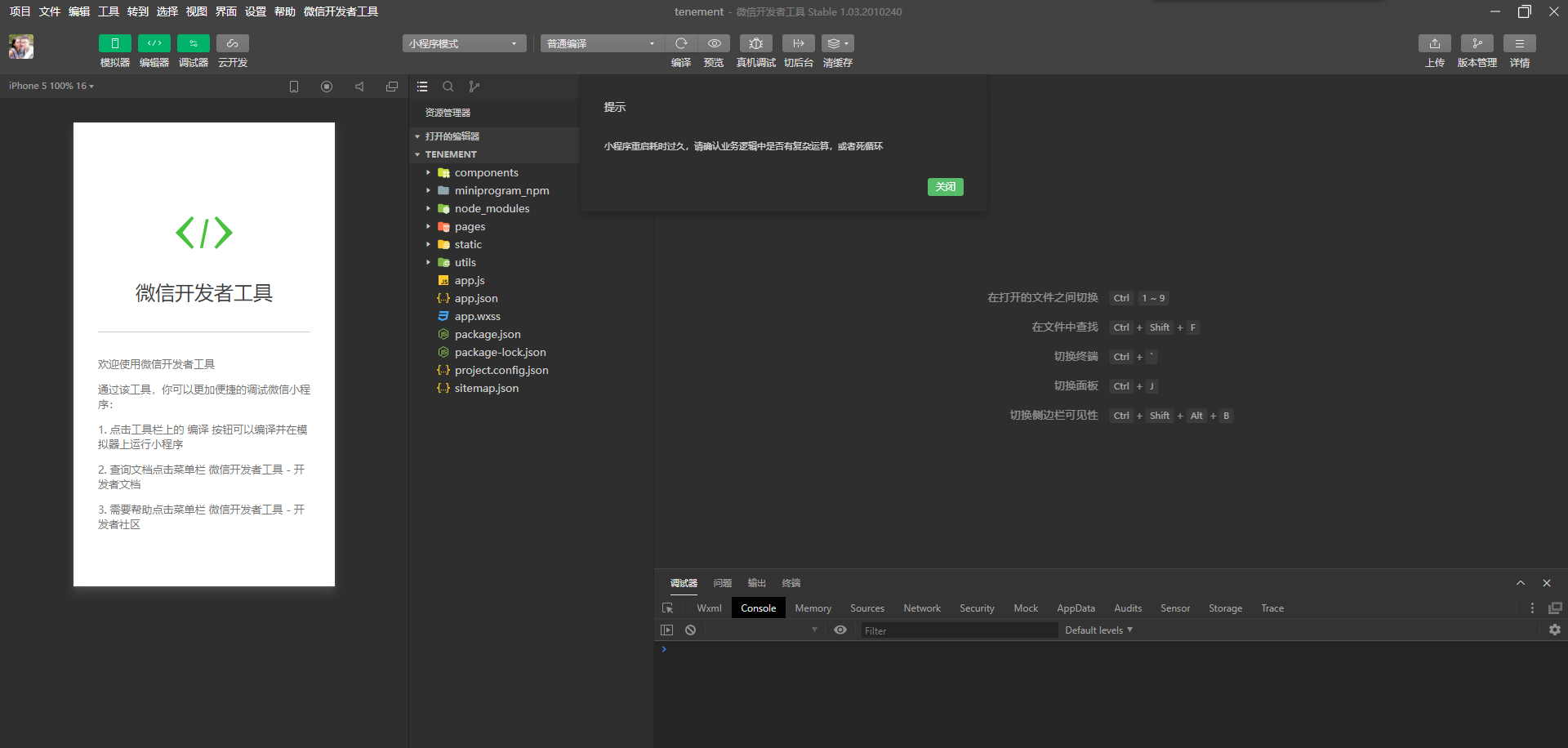Switch to the Sources tab
The width and height of the screenshot is (1568, 748).
pos(867,608)
